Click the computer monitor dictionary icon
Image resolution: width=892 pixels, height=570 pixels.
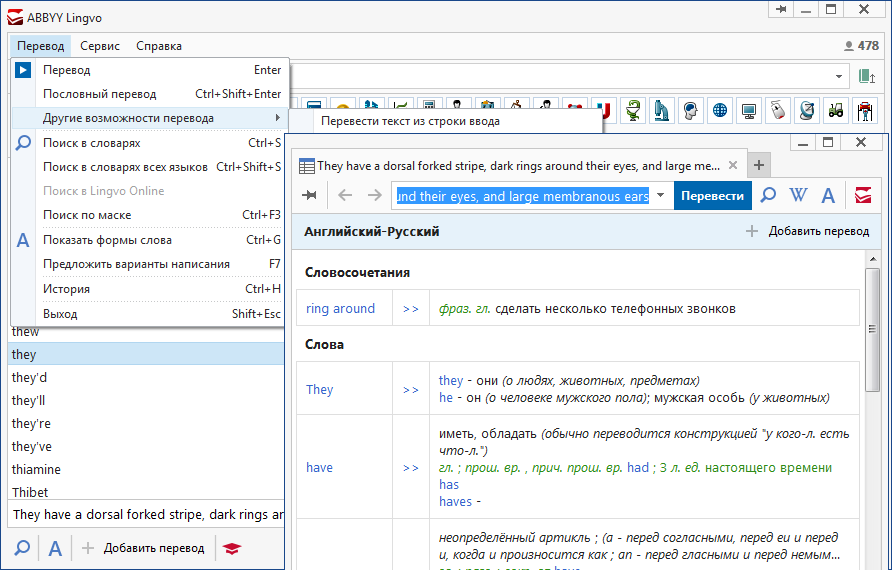pos(749,111)
